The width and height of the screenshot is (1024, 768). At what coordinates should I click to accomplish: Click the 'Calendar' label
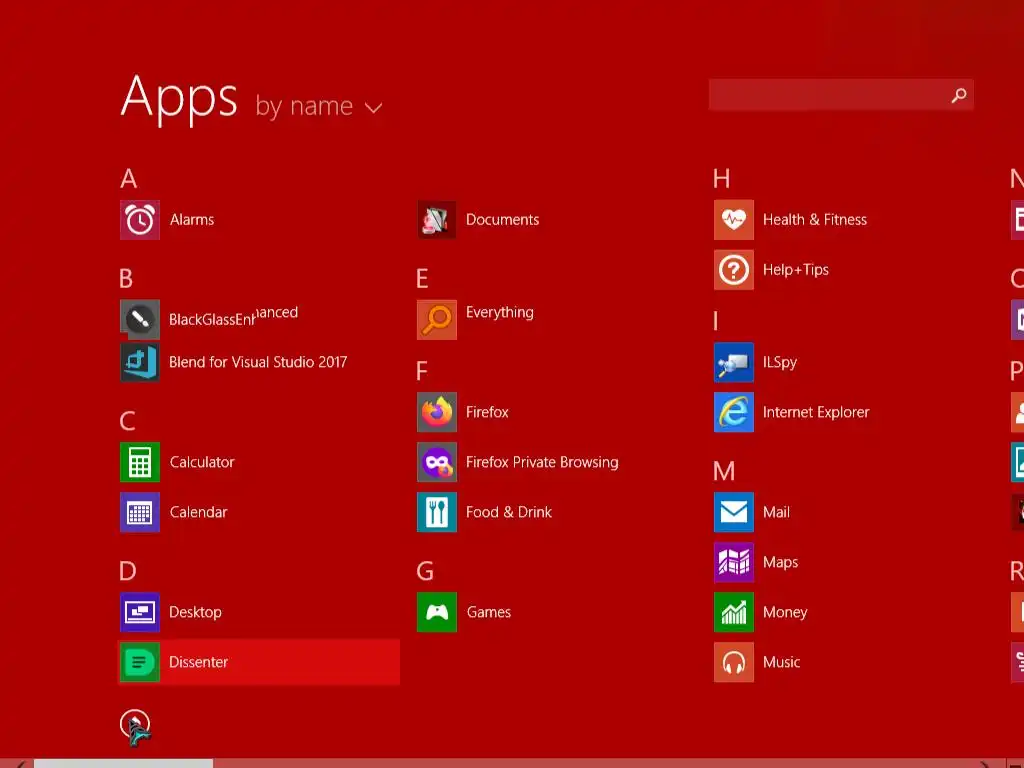[199, 512]
